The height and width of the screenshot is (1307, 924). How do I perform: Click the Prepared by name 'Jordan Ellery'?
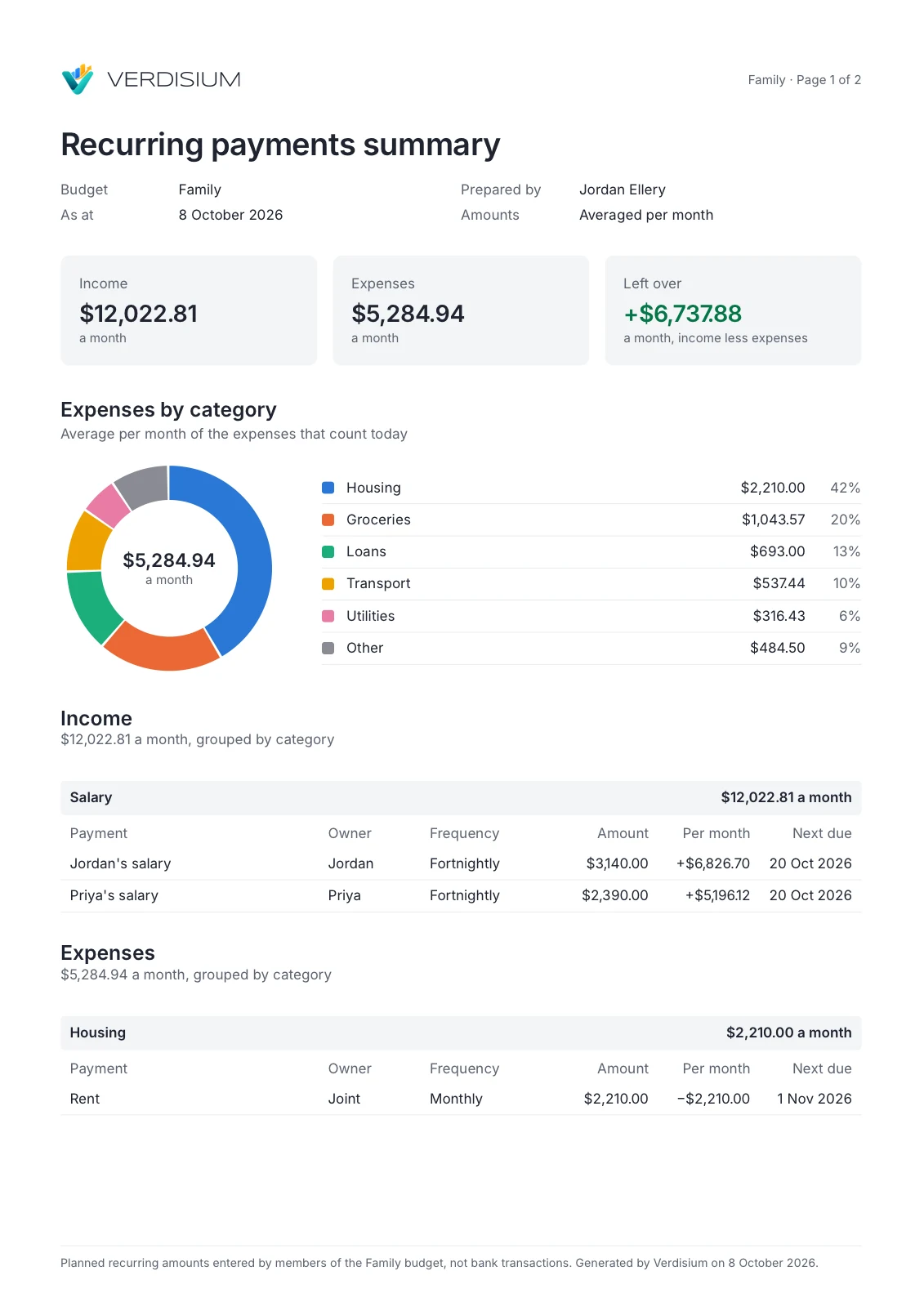pyautogui.click(x=623, y=190)
